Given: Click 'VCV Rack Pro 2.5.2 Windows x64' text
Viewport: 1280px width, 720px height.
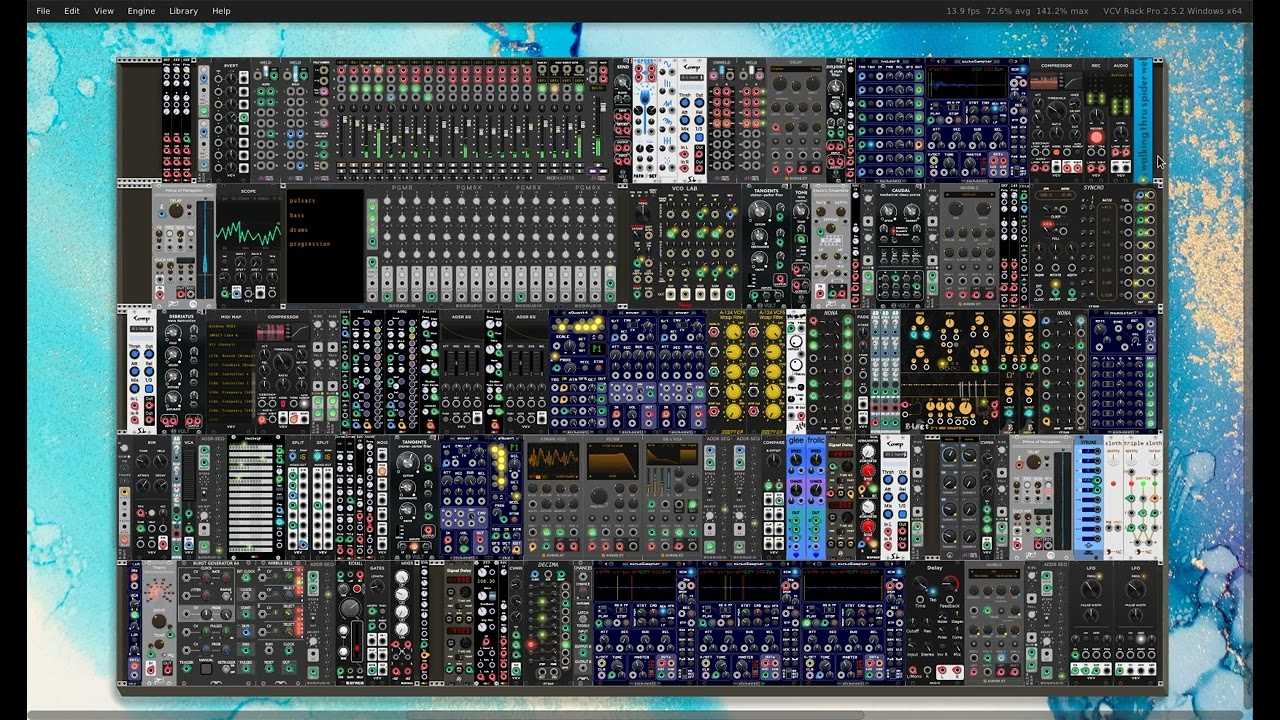Looking at the screenshot, I should point(1172,11).
